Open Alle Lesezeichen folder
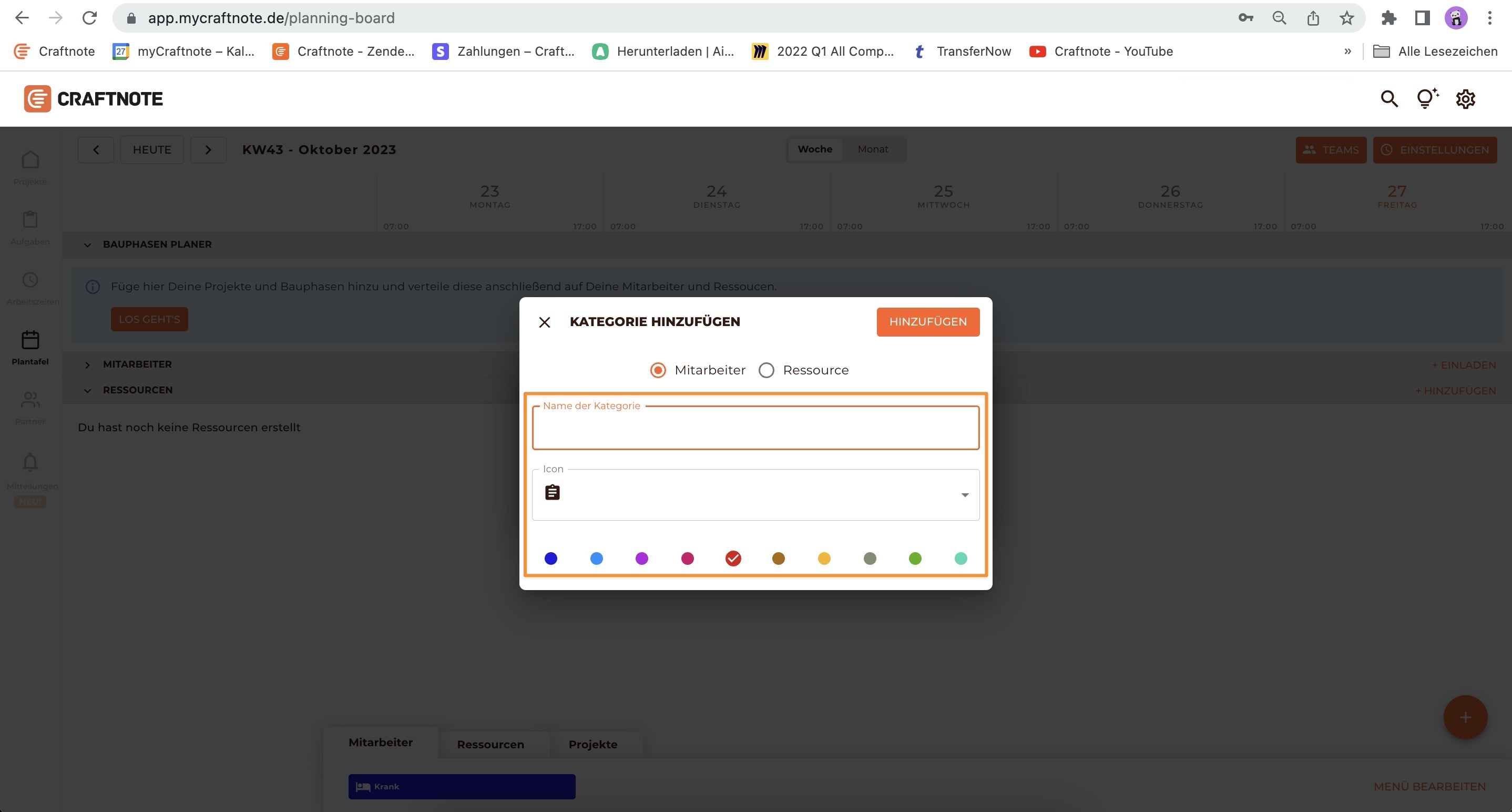1512x812 pixels. point(1435,52)
